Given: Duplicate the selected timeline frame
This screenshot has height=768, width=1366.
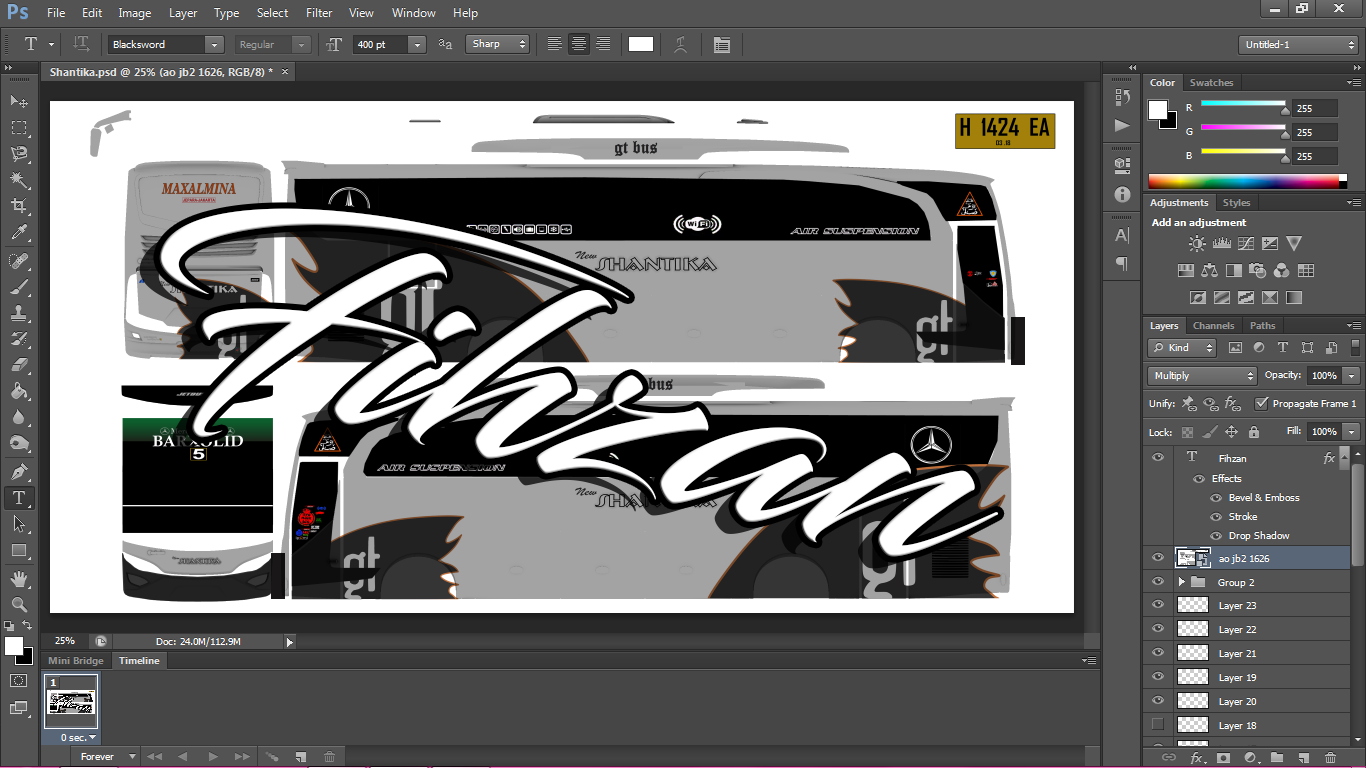Looking at the screenshot, I should [x=300, y=757].
